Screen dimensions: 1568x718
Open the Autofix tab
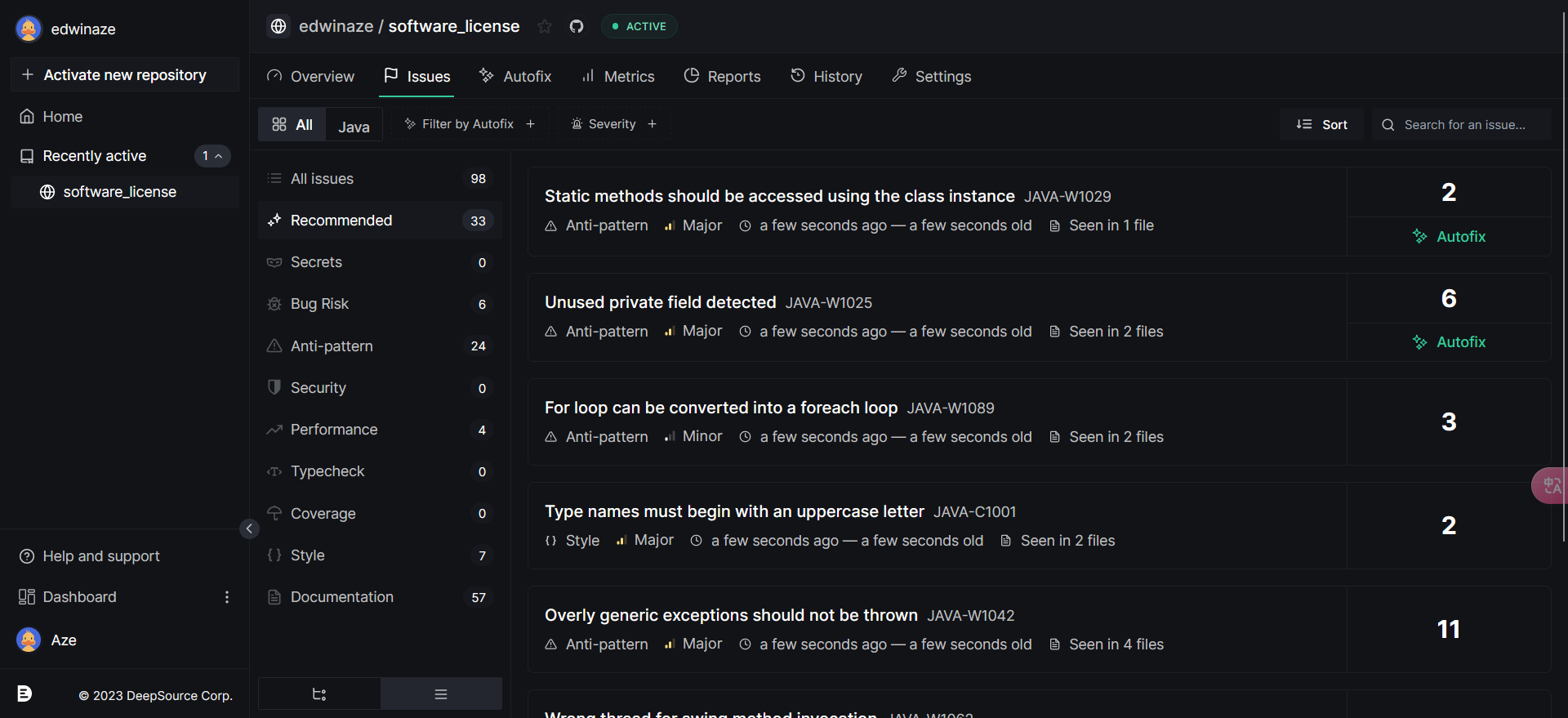pyautogui.click(x=515, y=77)
